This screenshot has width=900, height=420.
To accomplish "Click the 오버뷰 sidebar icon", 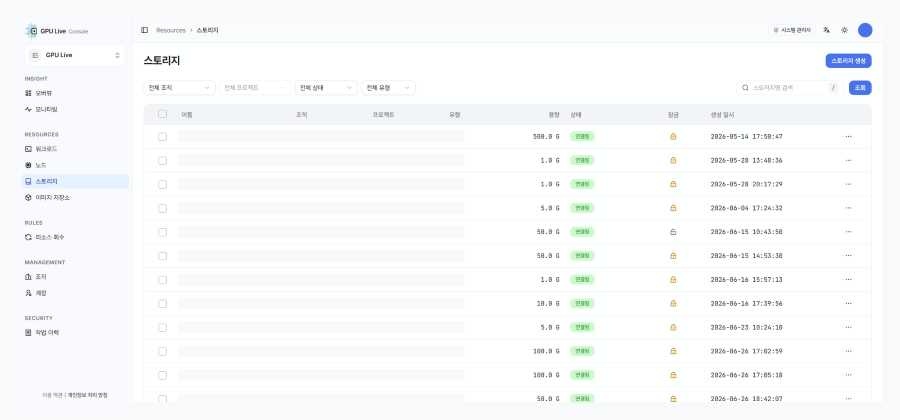I will tap(29, 93).
